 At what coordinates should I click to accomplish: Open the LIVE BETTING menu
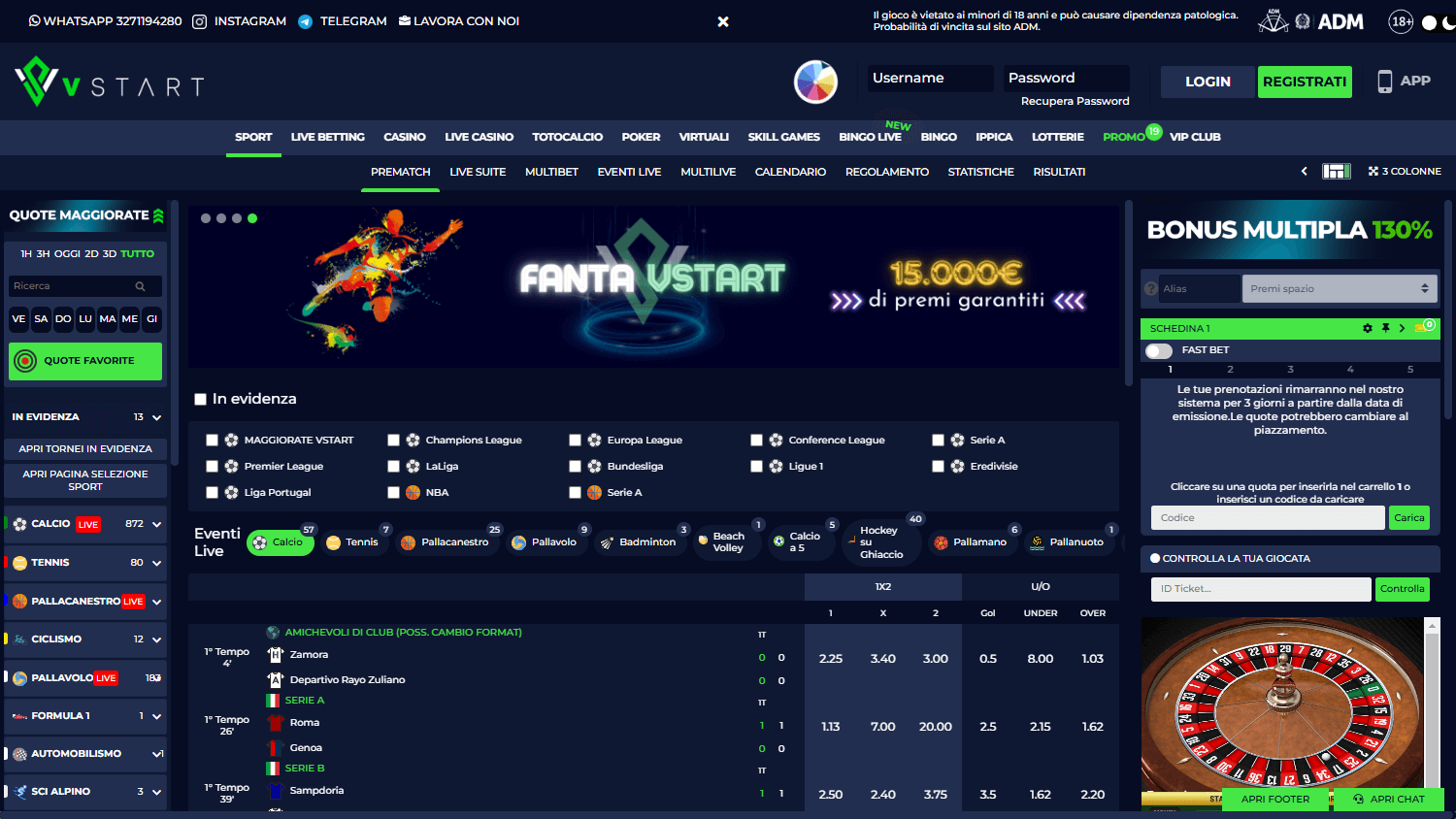[x=328, y=137]
